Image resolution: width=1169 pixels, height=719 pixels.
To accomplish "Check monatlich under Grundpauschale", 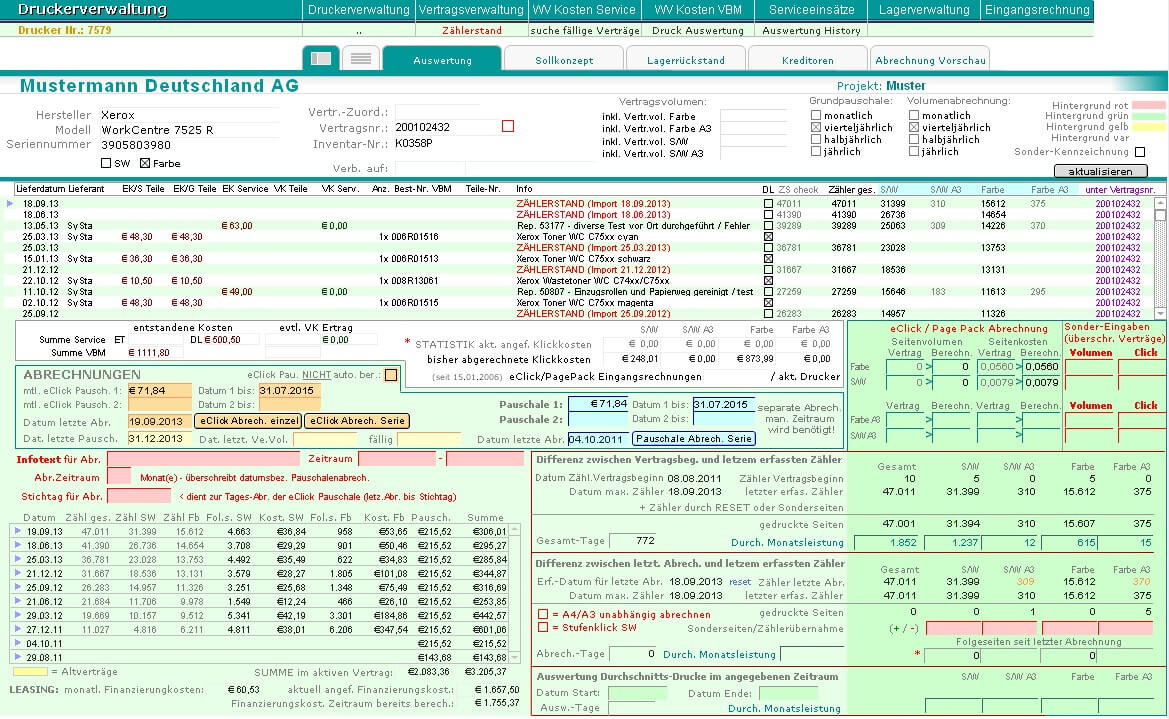I will pos(816,116).
